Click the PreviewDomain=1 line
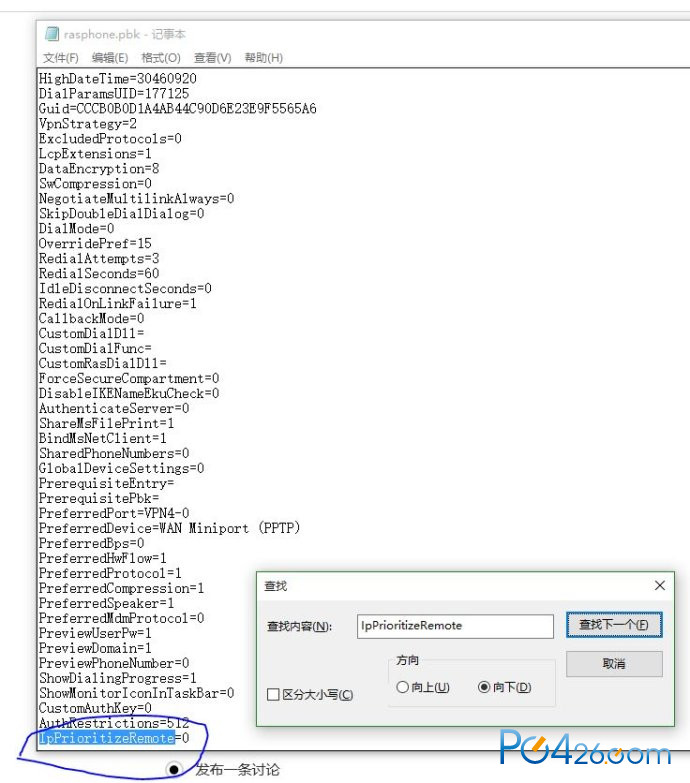 [95, 648]
